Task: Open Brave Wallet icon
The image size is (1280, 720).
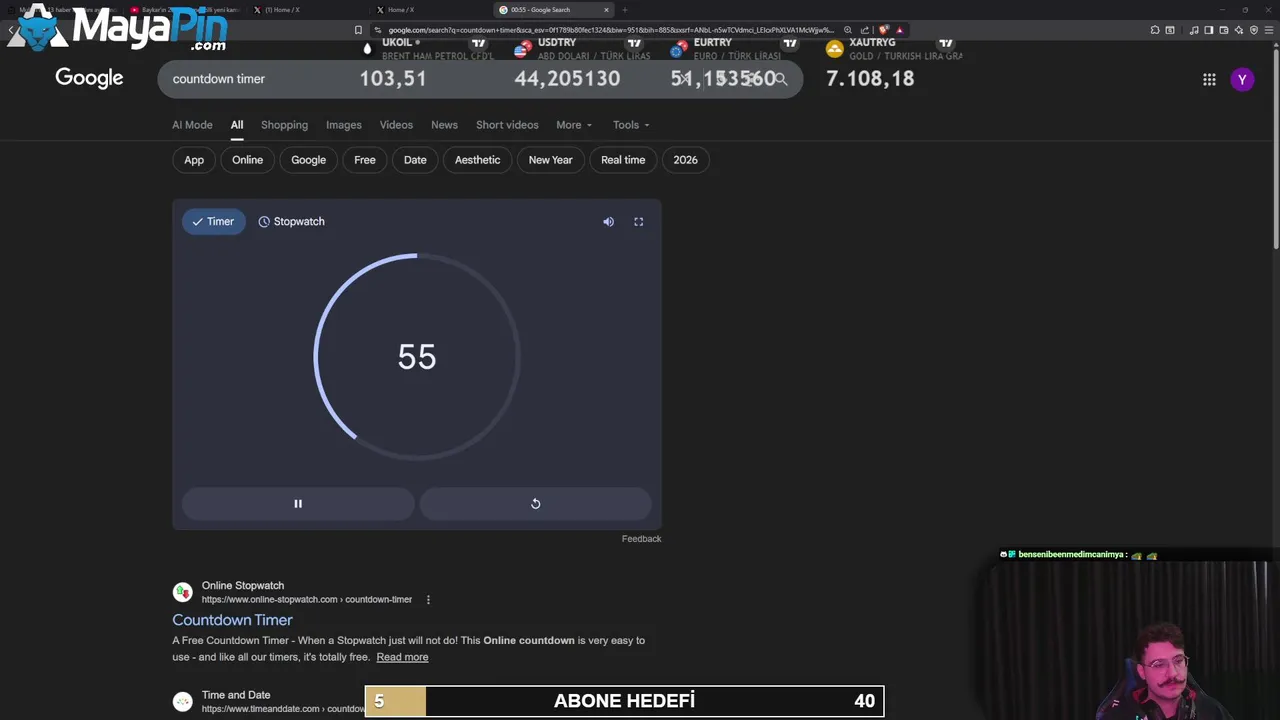Action: click(x=1223, y=30)
